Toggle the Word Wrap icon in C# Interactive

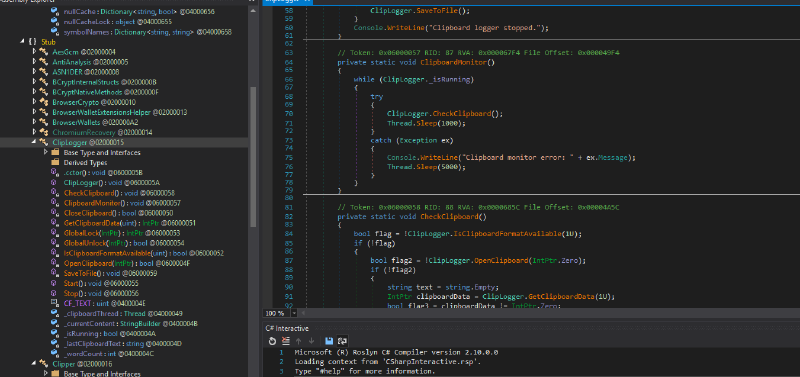pos(342,341)
